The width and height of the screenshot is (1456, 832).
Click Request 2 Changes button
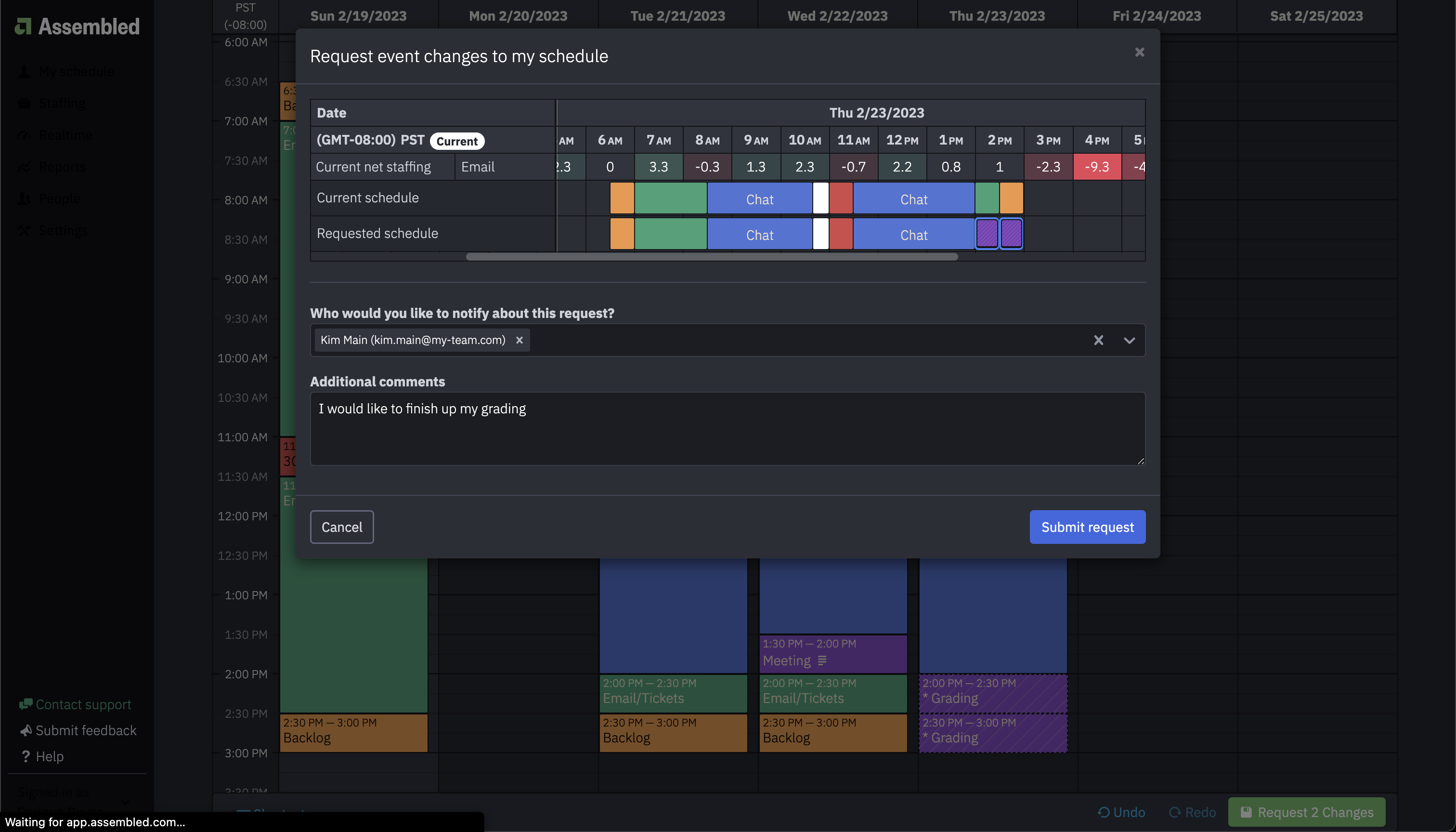(1306, 812)
